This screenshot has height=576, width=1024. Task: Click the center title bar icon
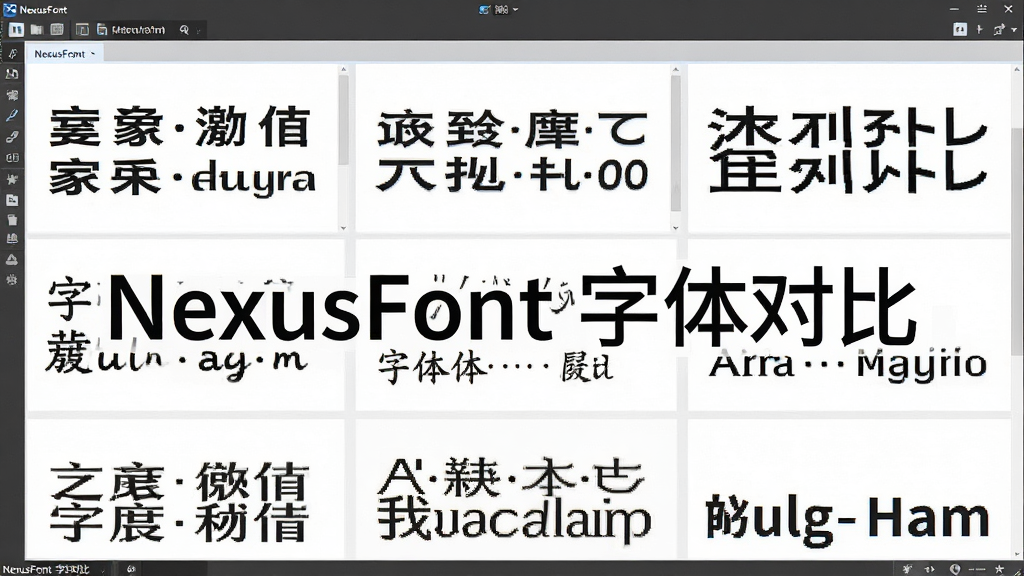click(484, 9)
